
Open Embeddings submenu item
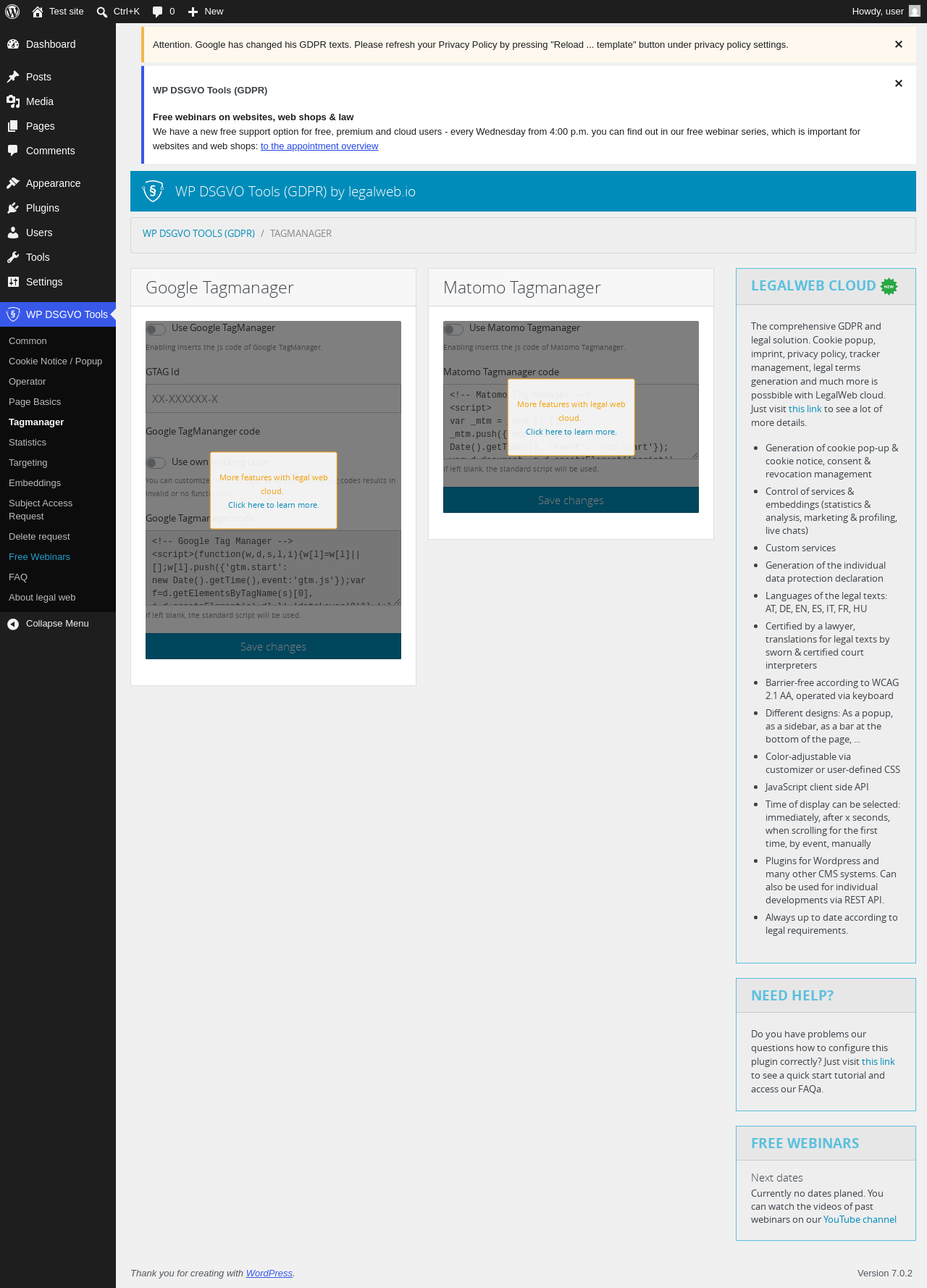[58, 483]
